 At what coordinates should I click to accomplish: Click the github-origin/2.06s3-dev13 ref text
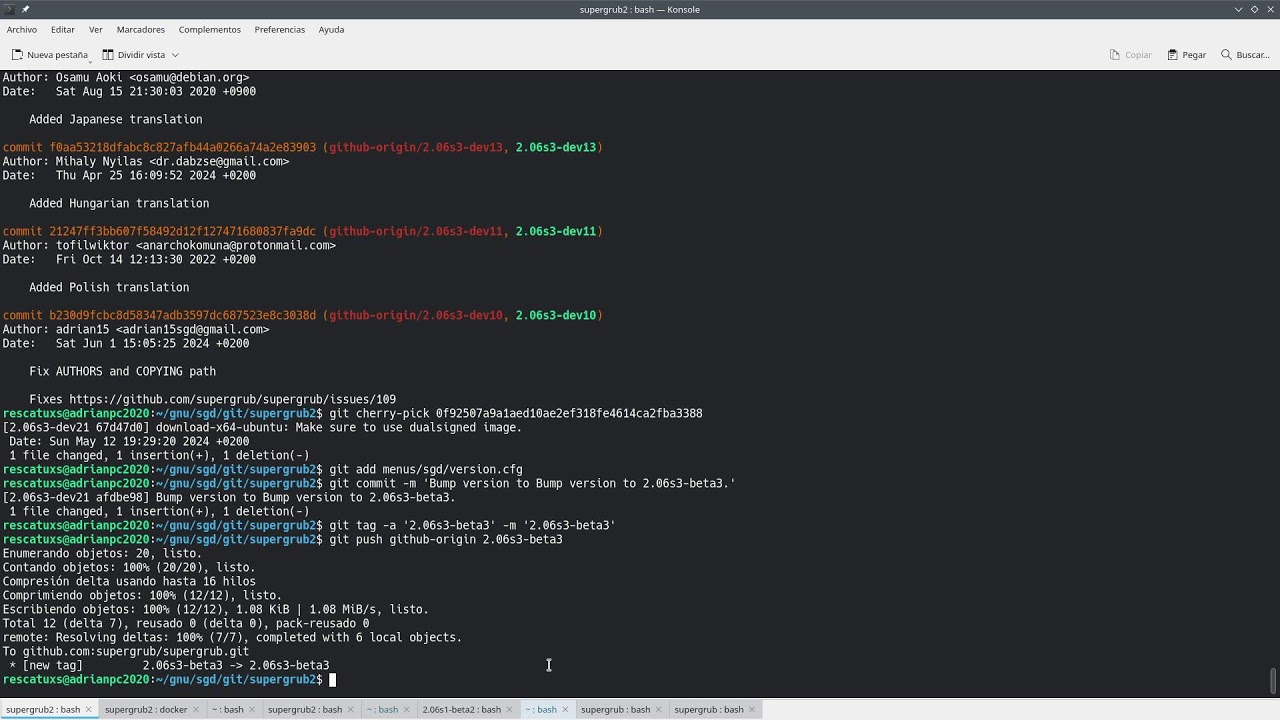[416, 147]
